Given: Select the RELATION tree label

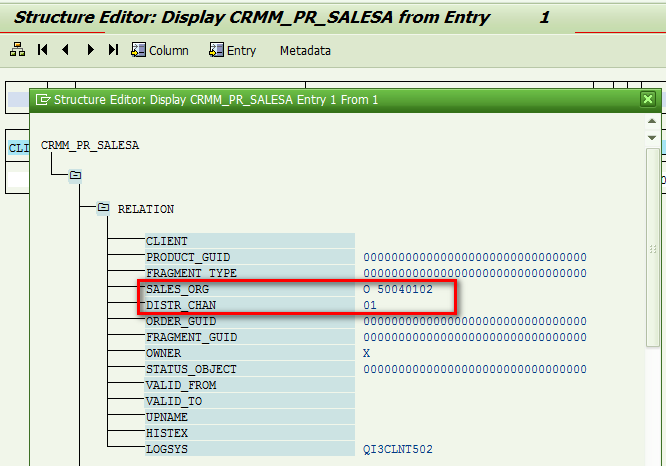Looking at the screenshot, I should 146,209.
